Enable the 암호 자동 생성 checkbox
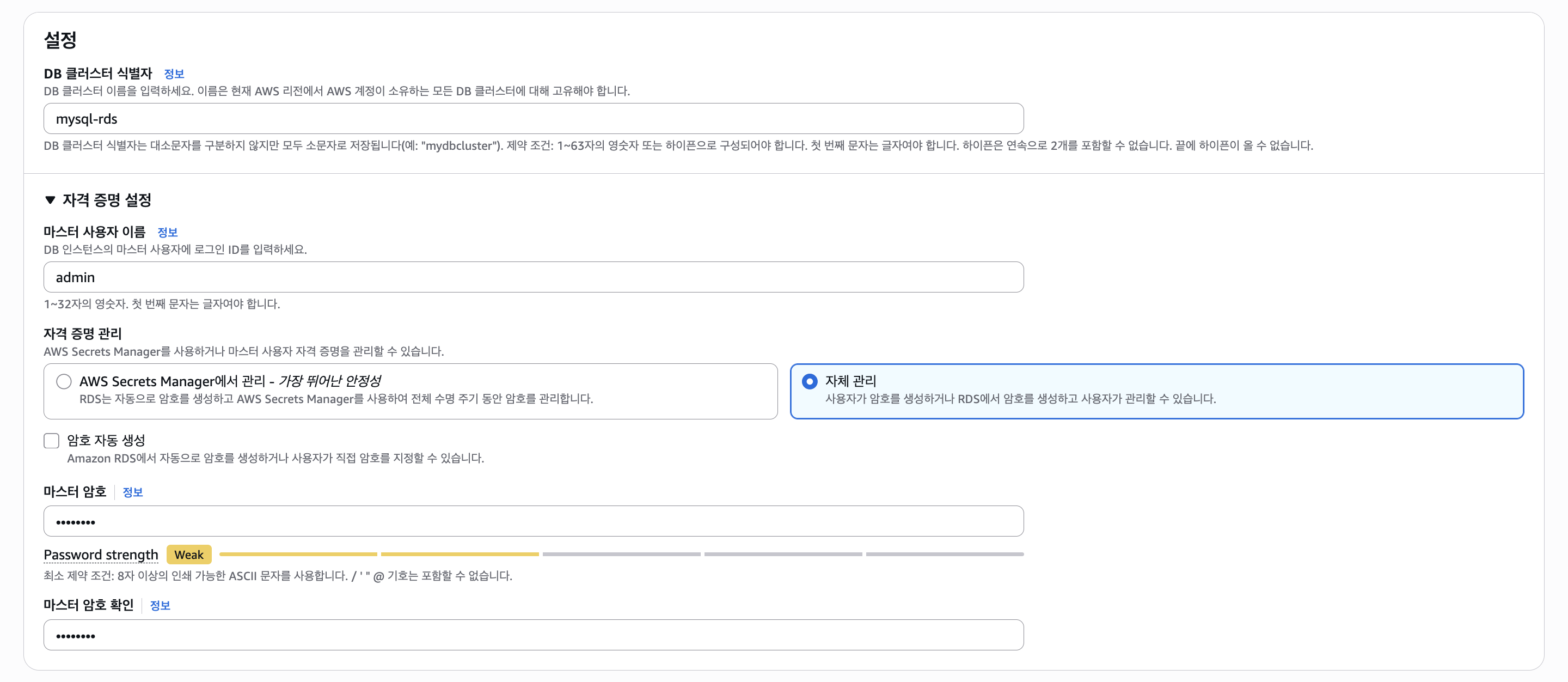Screen dimensions: 1568x682 pos(51,440)
